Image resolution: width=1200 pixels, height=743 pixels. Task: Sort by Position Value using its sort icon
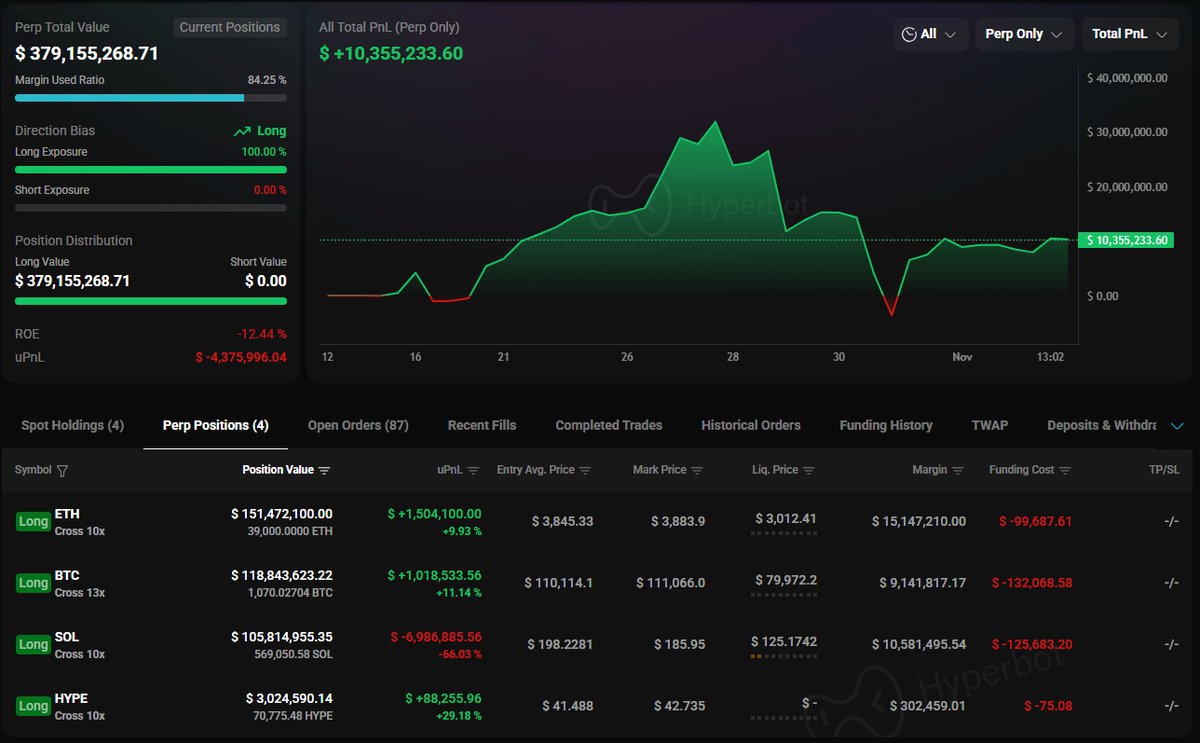[x=324, y=471]
